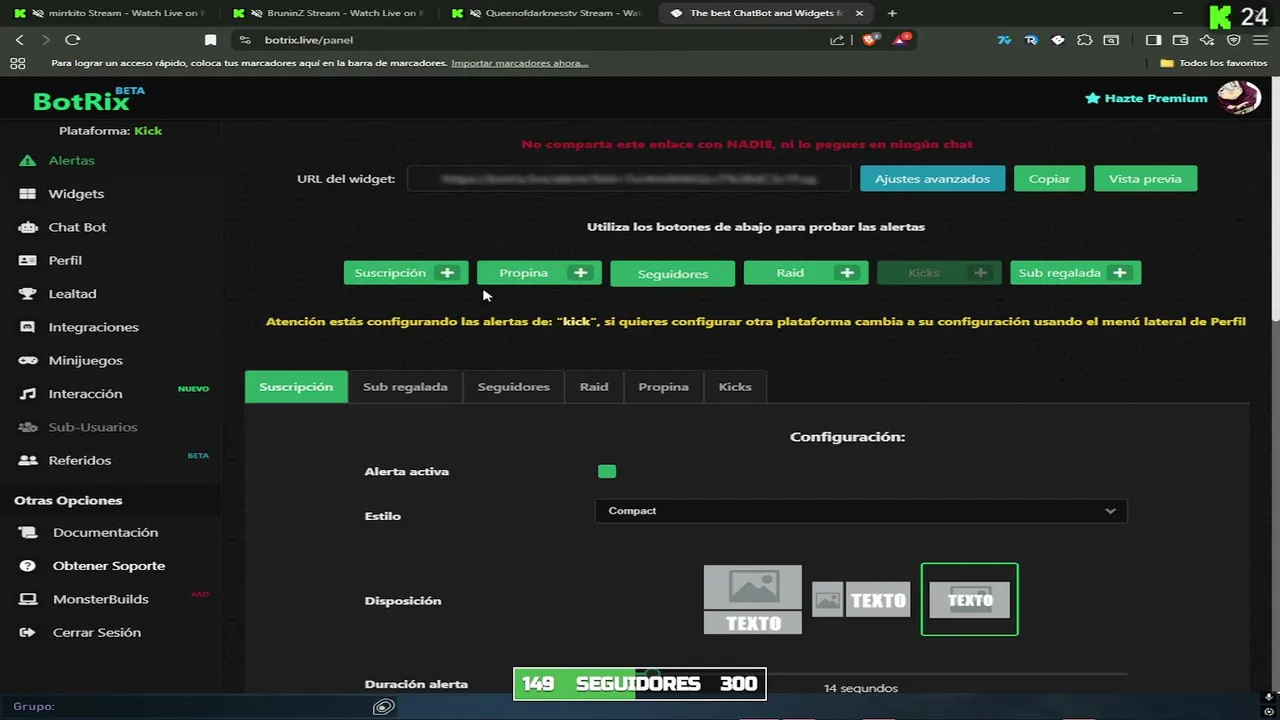1280x720 pixels.
Task: Select text-over-image layout option
Action: 969,599
